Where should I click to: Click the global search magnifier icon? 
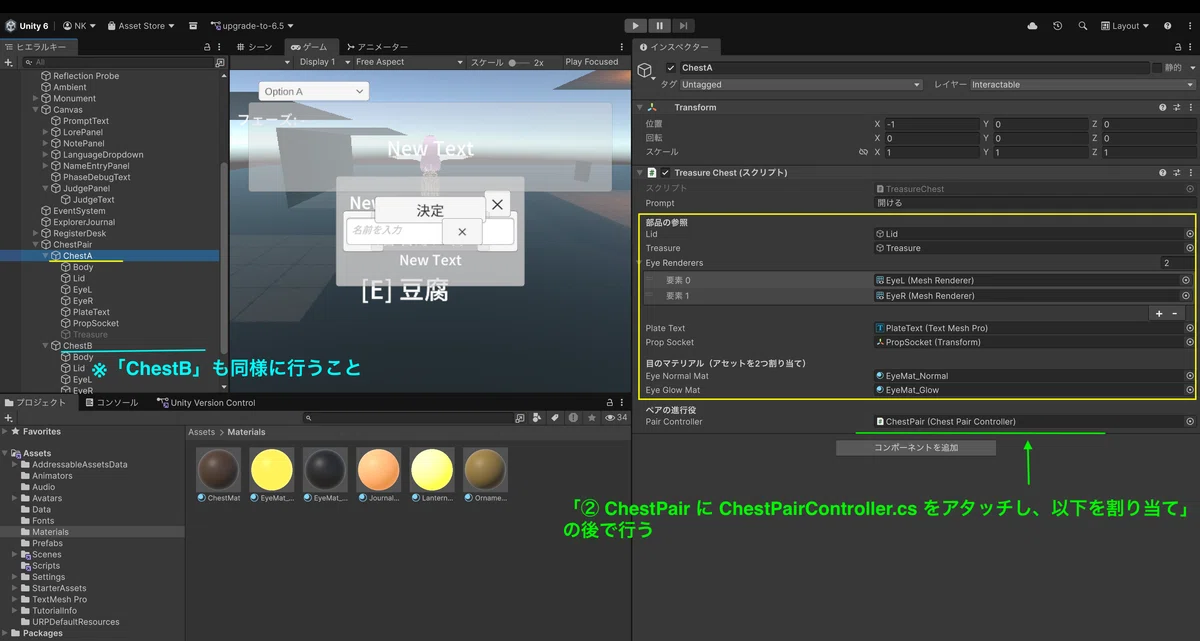click(x=1082, y=26)
